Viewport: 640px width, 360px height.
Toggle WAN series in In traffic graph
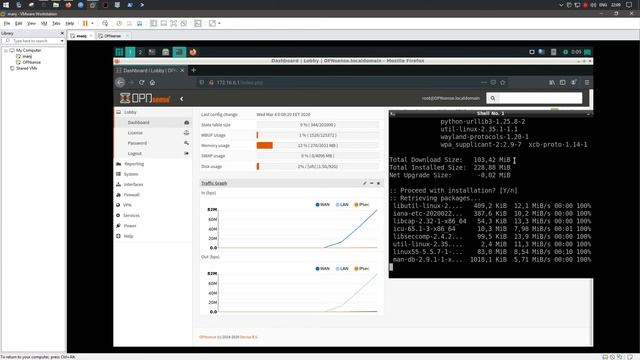(x=322, y=204)
